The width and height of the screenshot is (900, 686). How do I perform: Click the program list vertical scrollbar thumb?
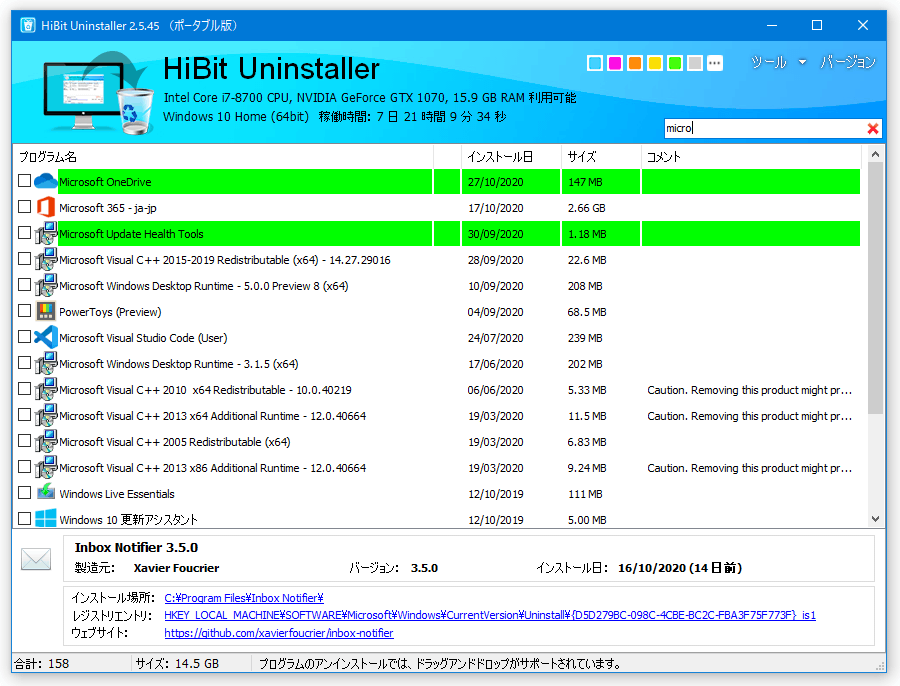[x=875, y=288]
